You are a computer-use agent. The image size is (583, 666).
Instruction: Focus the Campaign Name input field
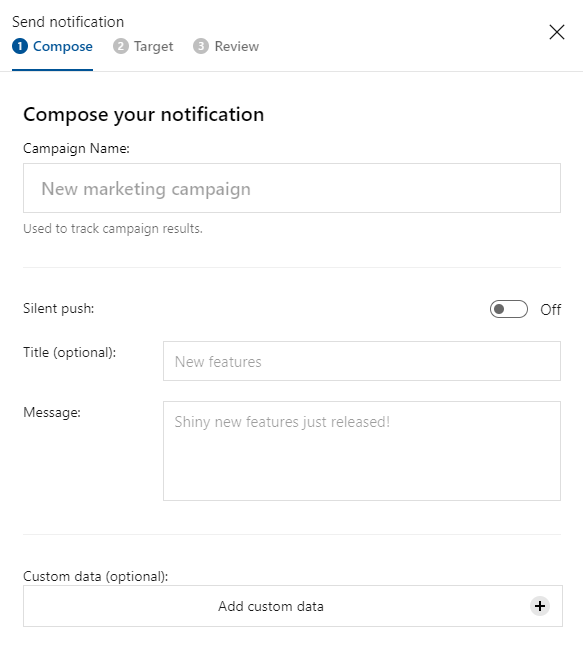(x=292, y=188)
